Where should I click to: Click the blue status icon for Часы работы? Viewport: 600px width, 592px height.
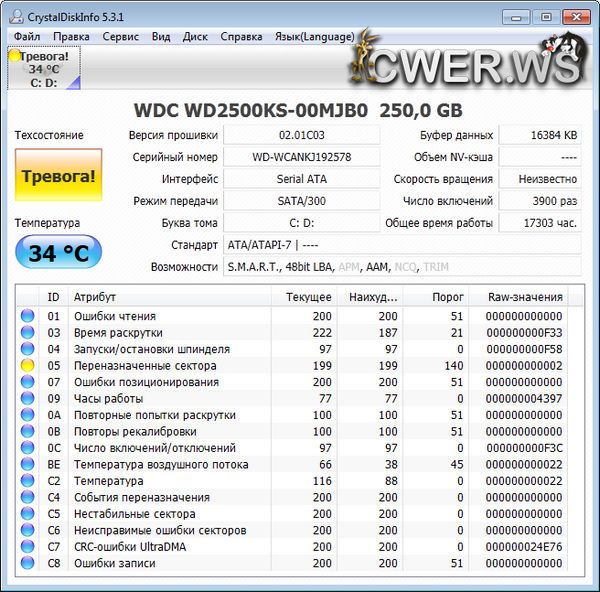click(28, 399)
